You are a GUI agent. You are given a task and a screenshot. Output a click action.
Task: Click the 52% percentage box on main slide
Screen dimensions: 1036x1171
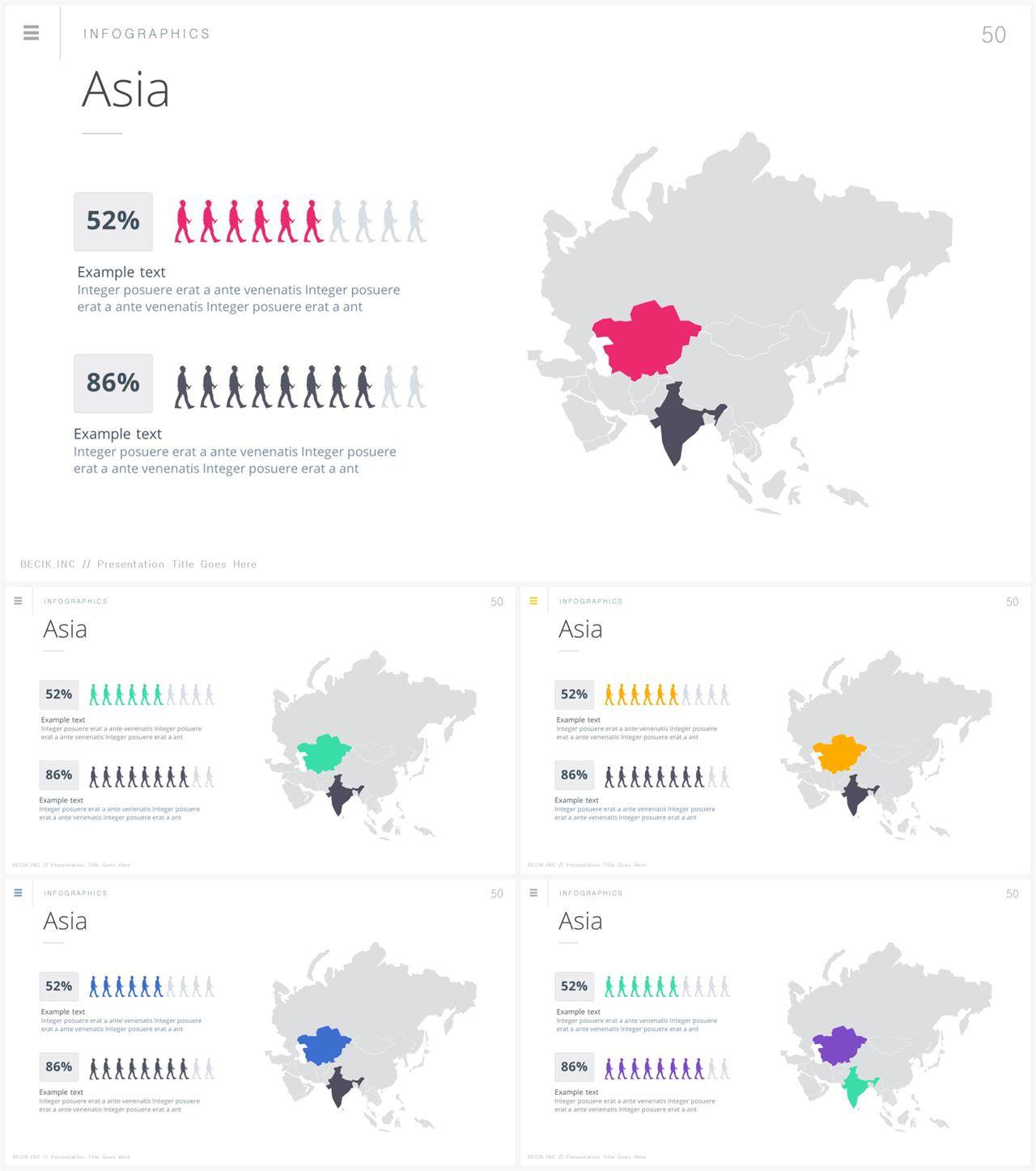pos(113,221)
